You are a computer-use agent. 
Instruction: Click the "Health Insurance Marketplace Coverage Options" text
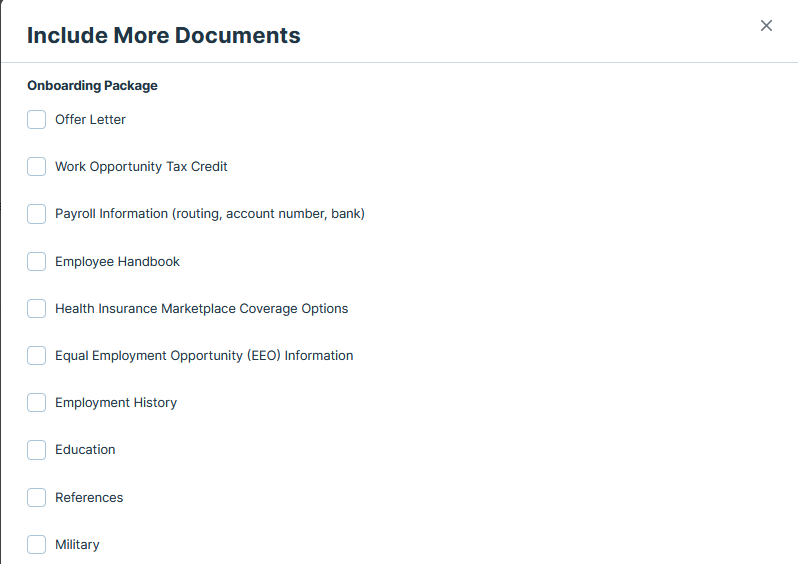[201, 309]
